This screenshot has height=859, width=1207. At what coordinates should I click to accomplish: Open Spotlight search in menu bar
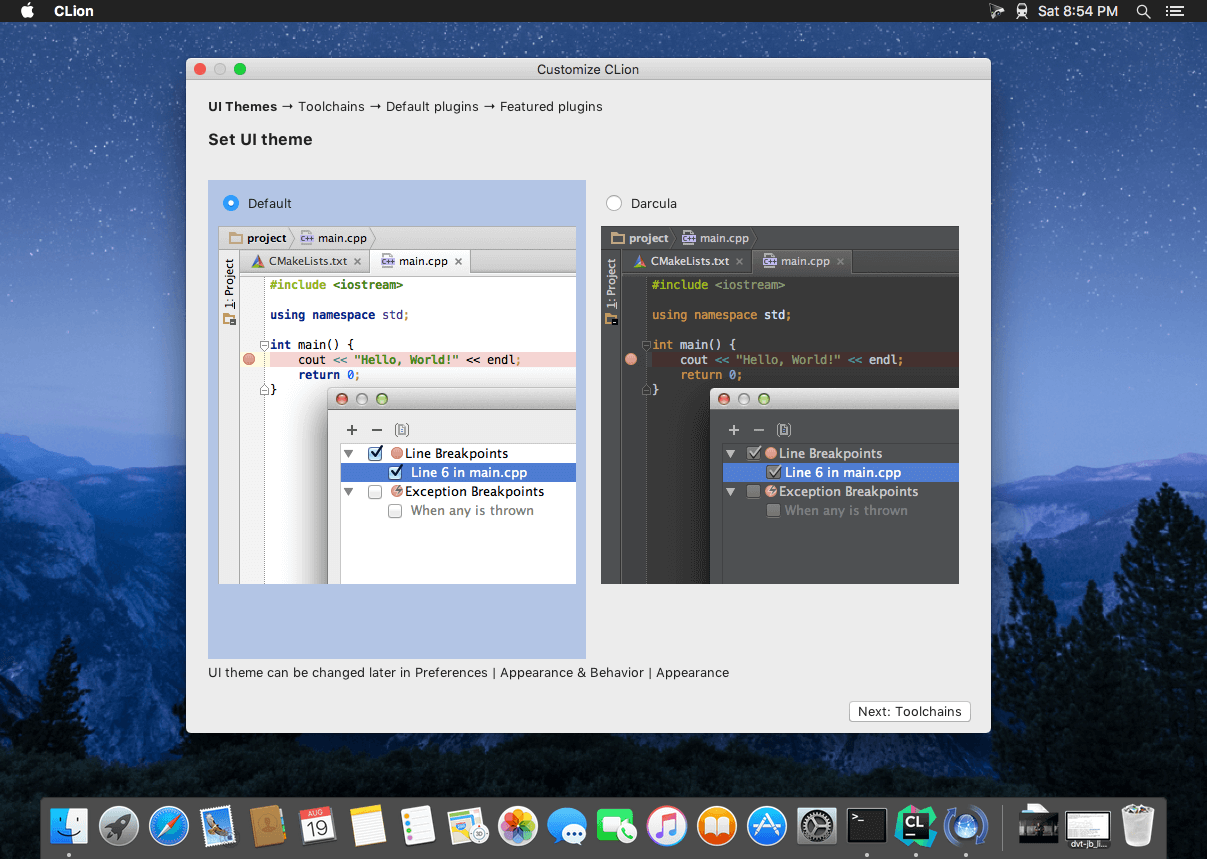click(1143, 11)
